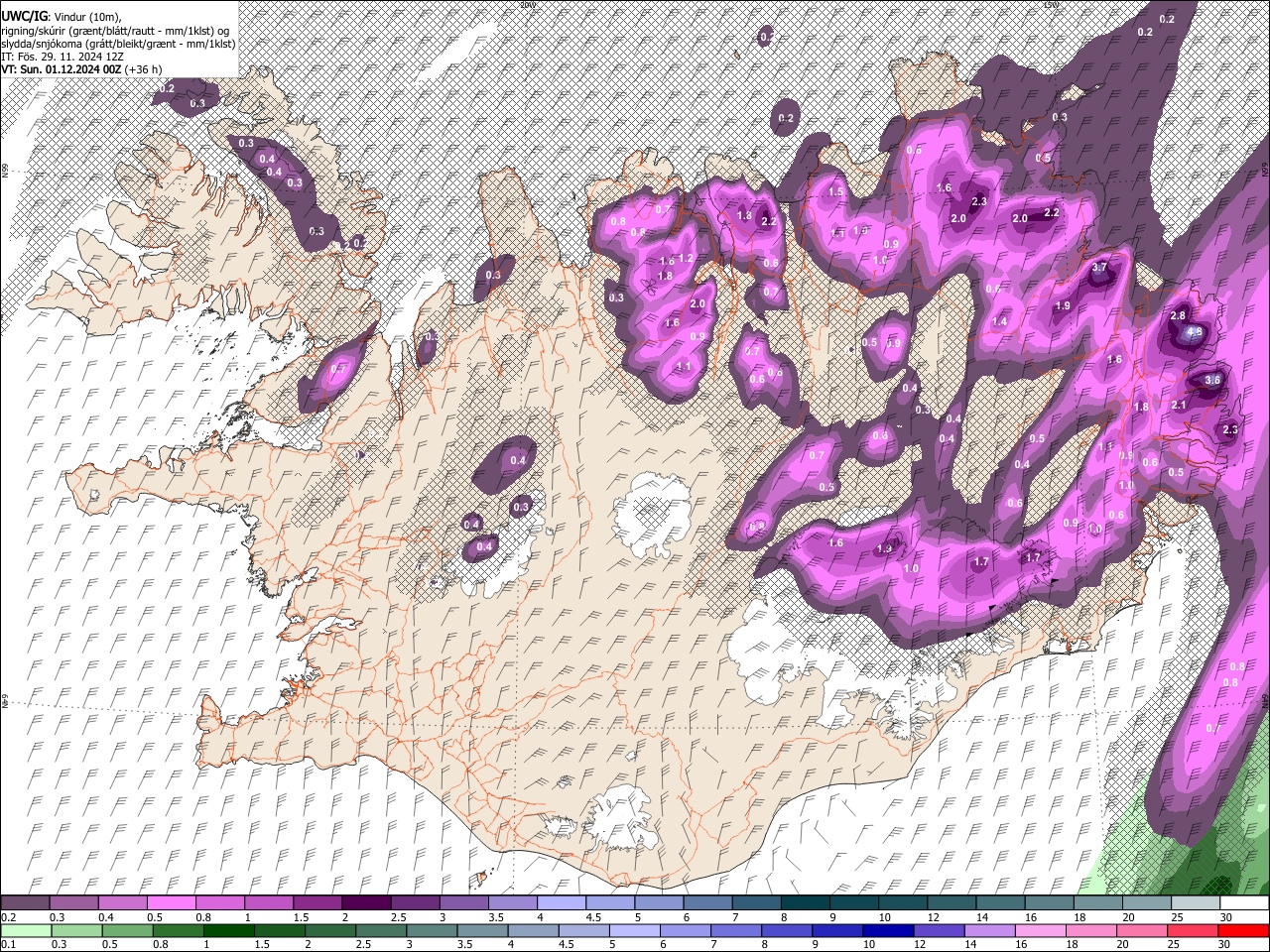The height and width of the screenshot is (952, 1270).
Task: Click the UWC/IG title text
Action: (23, 17)
